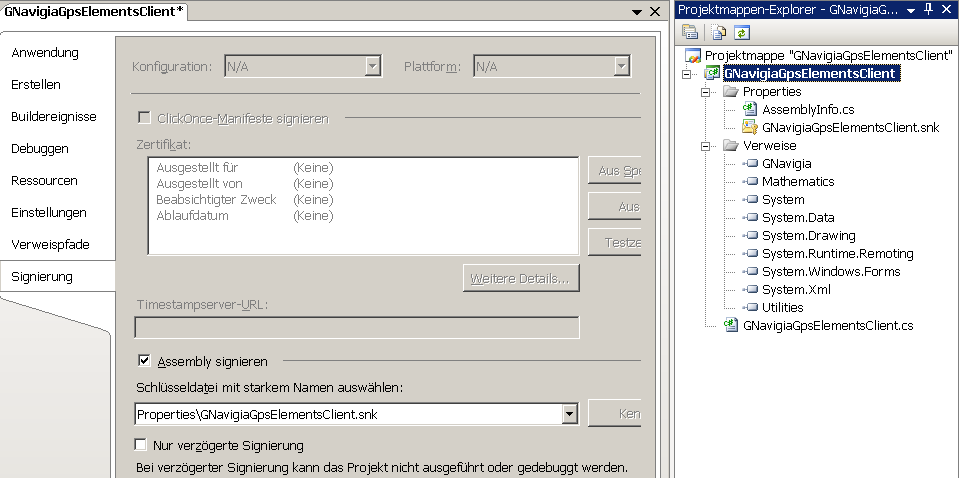
Task: Open the Verweispfade tab
Action: point(50,245)
